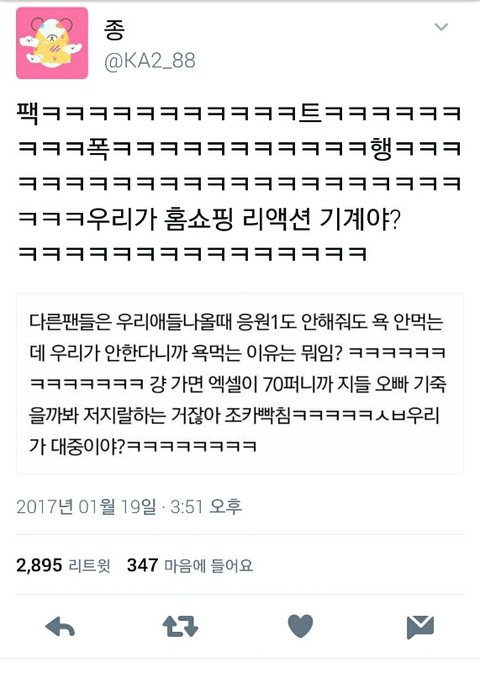480x673 pixels.
Task: Click the 마음에 들어요 label
Action: point(209,566)
